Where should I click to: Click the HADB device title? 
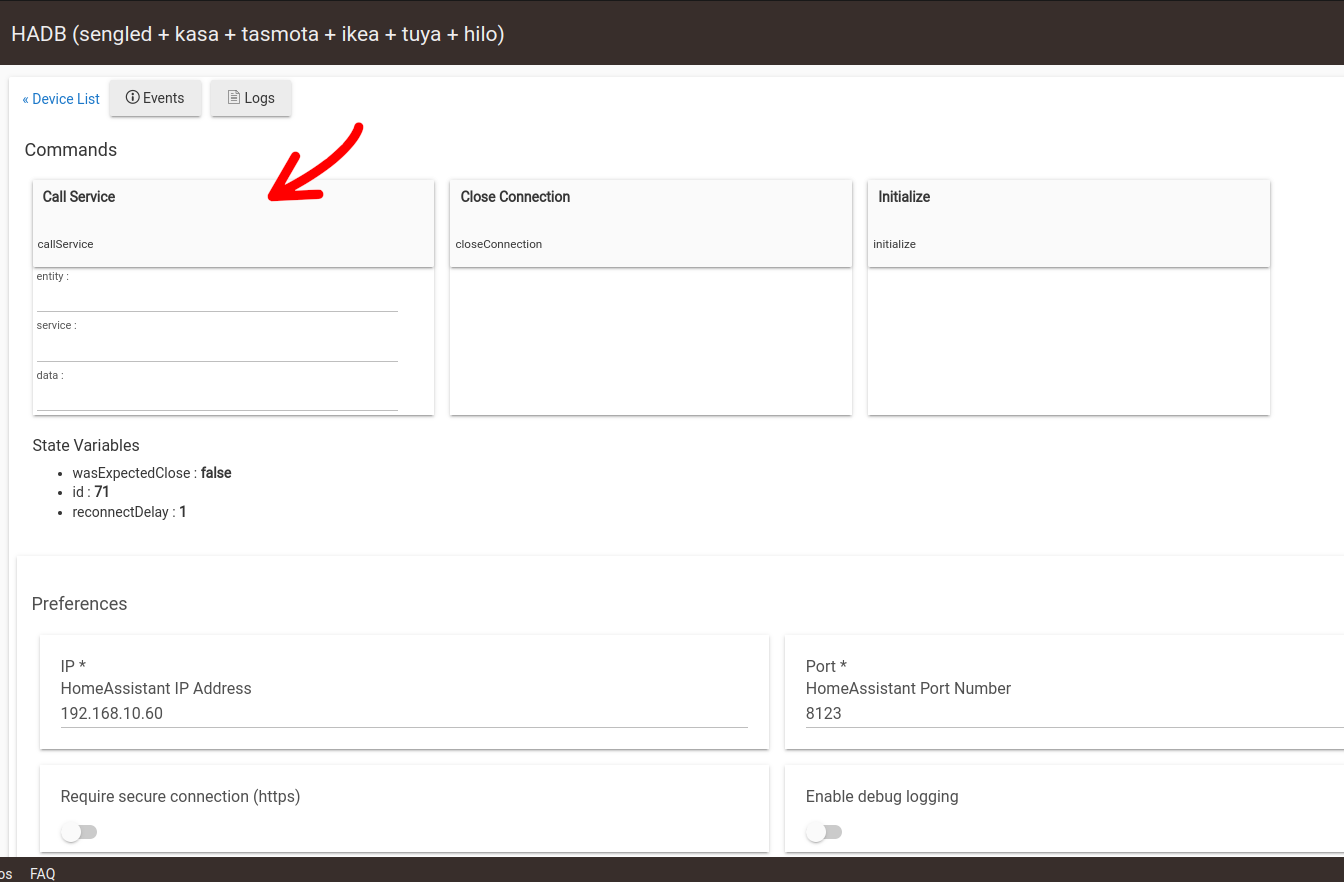(258, 33)
